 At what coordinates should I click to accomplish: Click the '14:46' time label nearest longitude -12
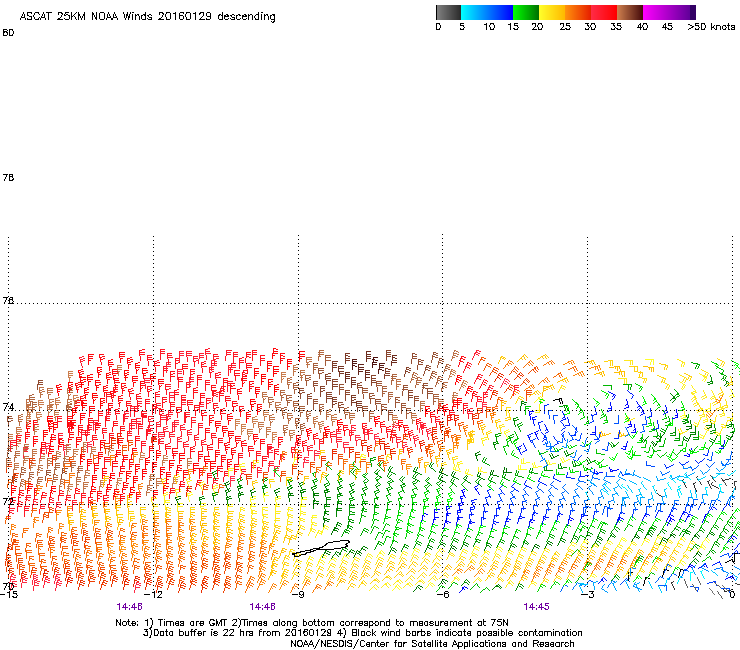(129, 607)
